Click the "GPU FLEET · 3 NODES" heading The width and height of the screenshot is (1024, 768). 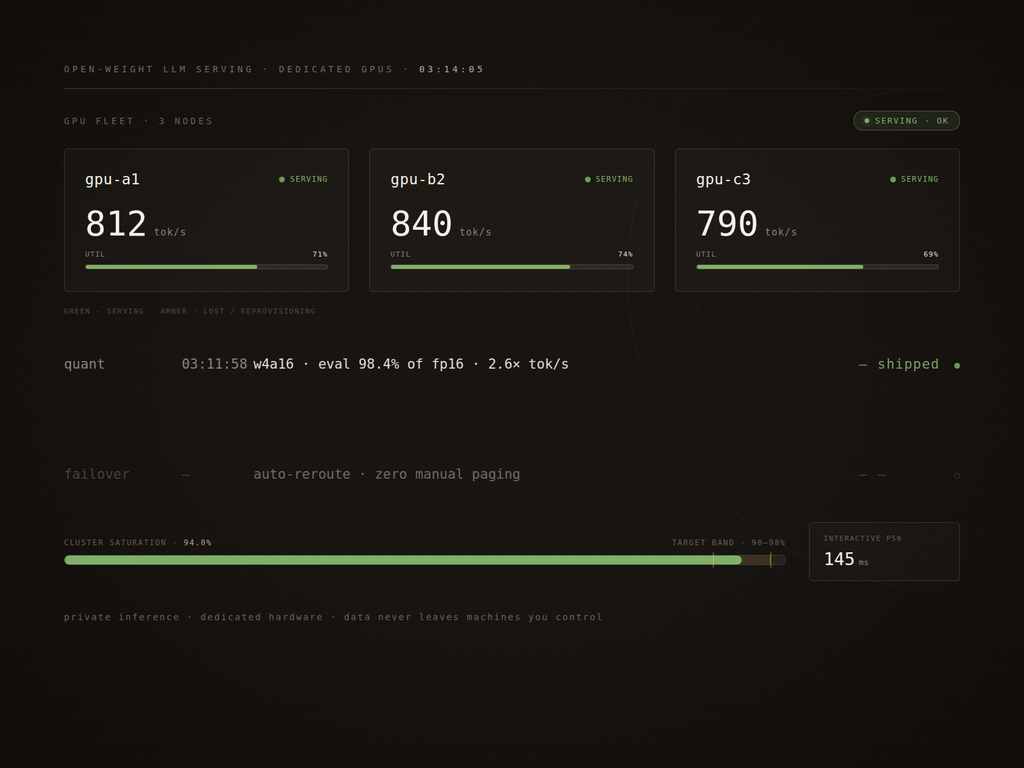(138, 121)
